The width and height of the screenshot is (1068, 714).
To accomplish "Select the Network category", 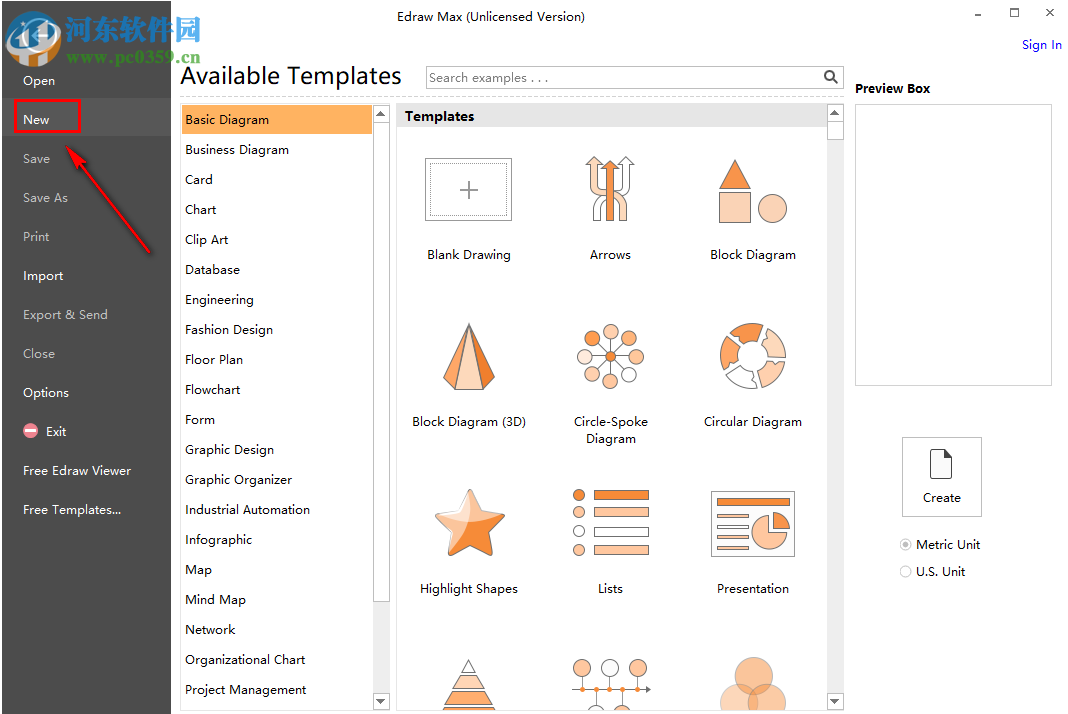I will coord(277,629).
